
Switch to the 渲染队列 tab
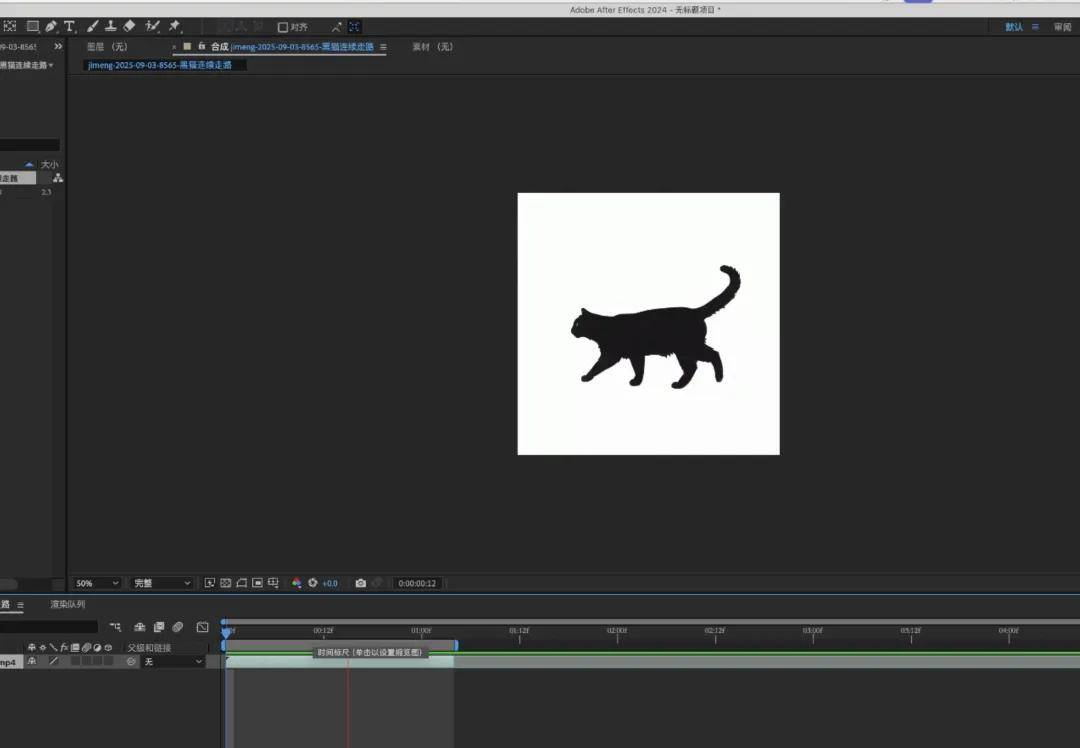(x=68, y=604)
